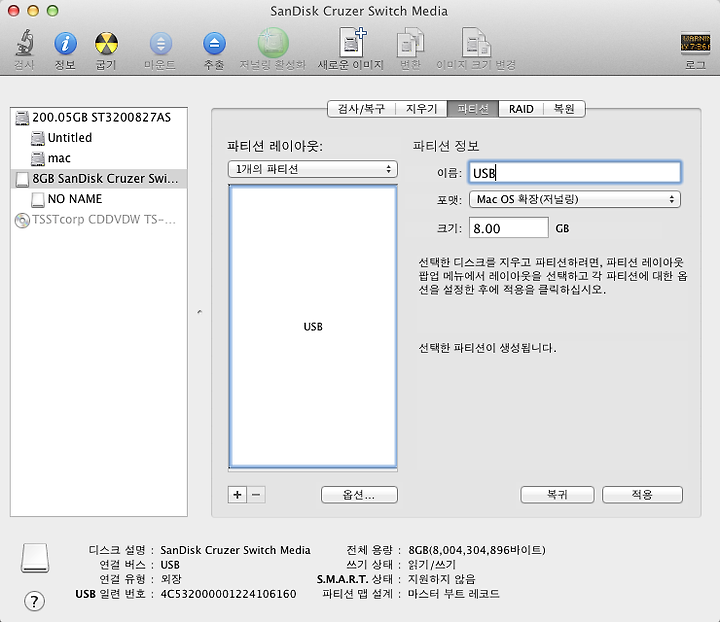This screenshot has height=622, width=720.
Task: Select the NO NAME volume
Action: (99, 199)
